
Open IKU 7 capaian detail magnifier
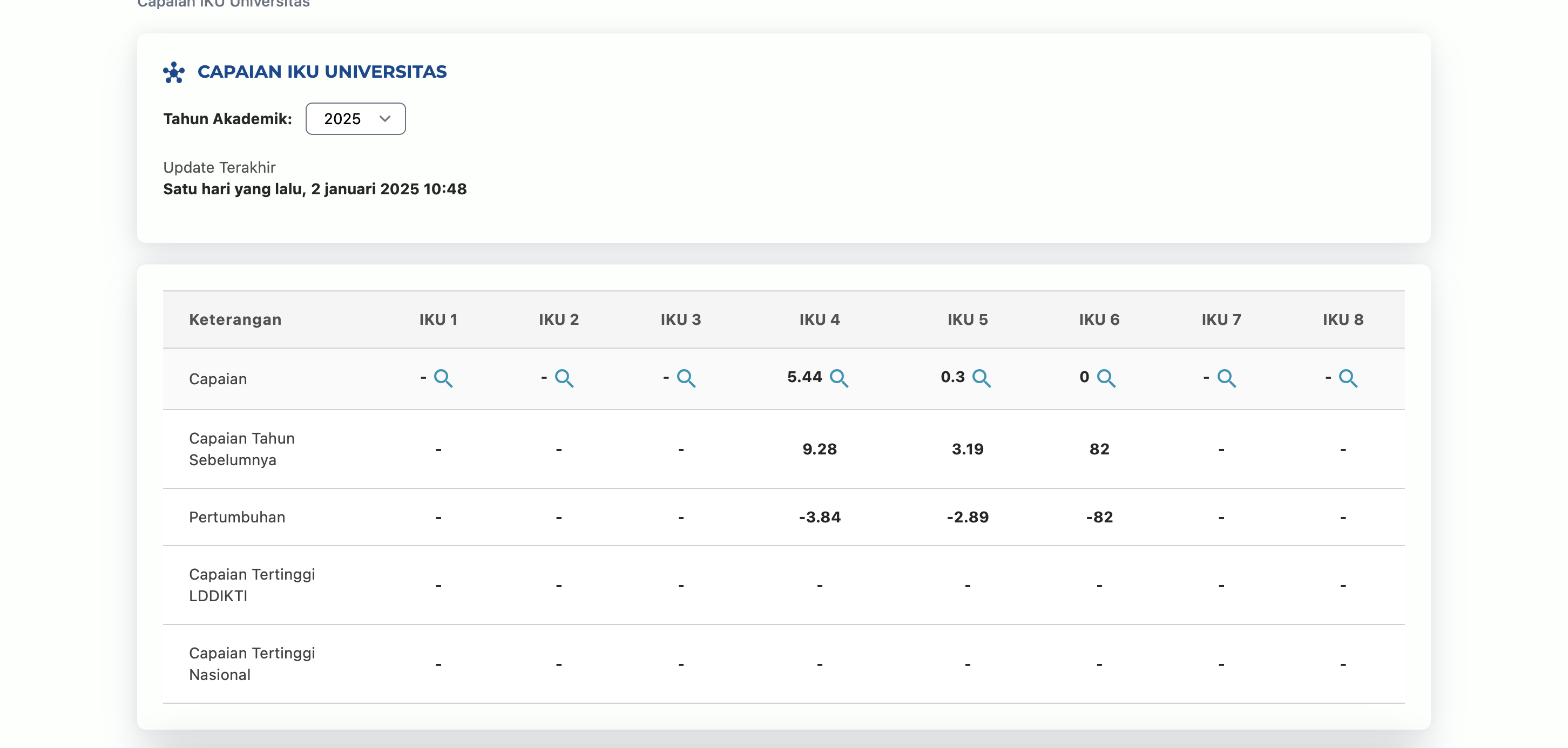1227,378
